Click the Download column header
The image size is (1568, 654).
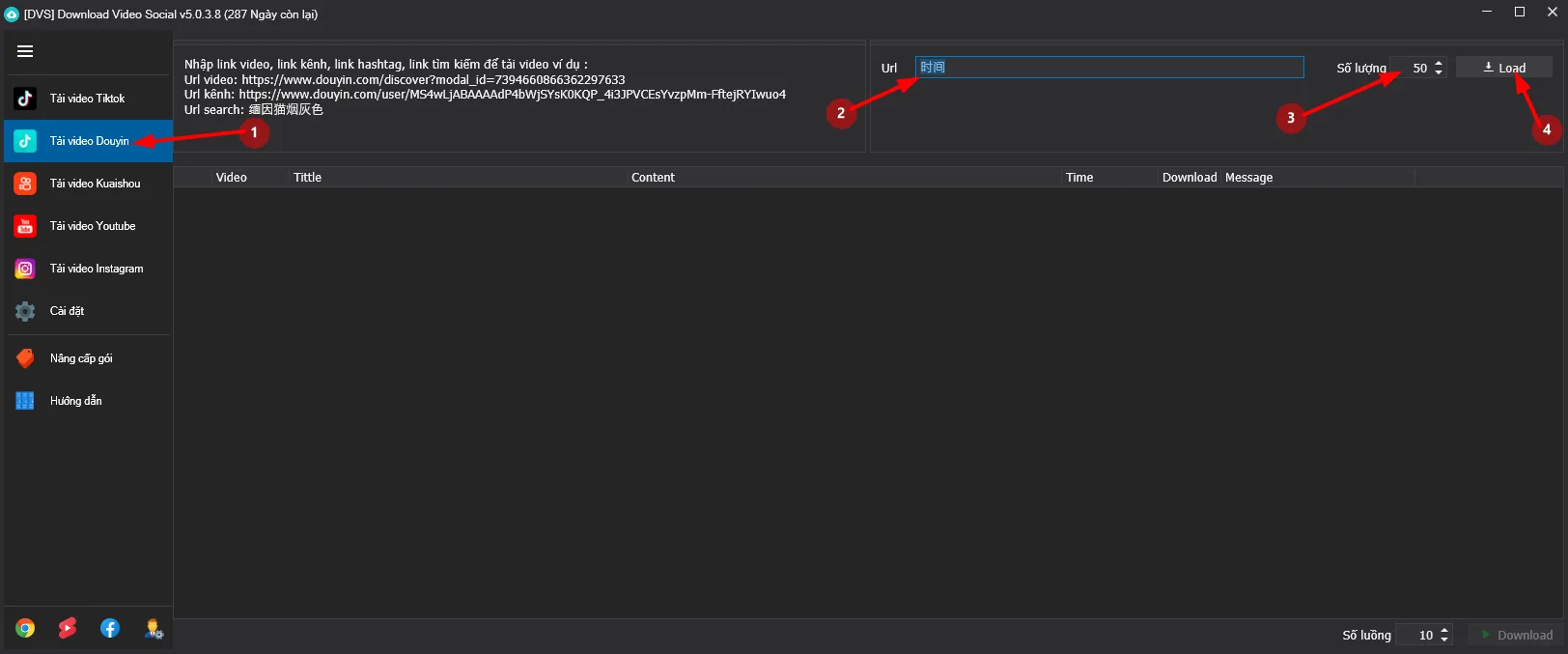pos(1190,178)
